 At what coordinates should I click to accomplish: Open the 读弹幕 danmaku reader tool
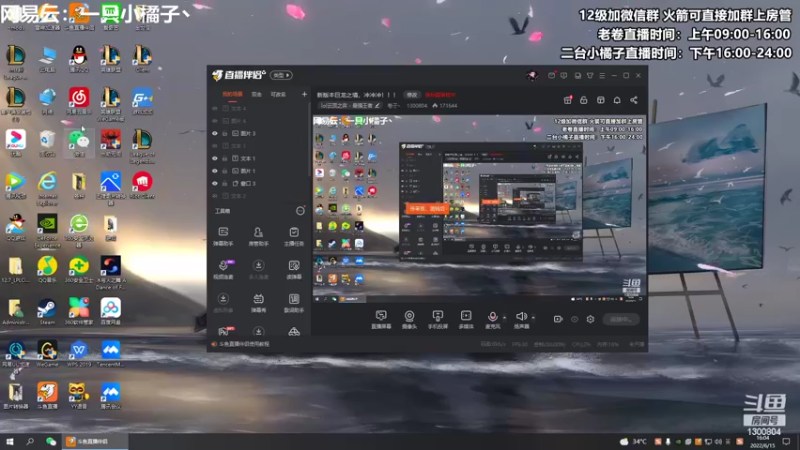[x=293, y=269]
